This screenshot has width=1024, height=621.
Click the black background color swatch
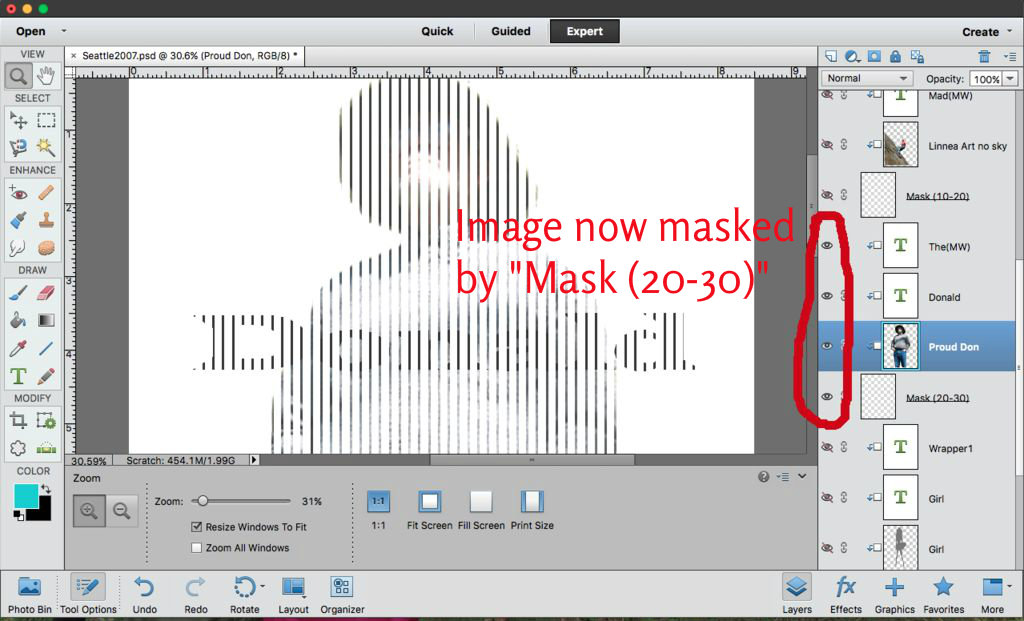(42, 512)
